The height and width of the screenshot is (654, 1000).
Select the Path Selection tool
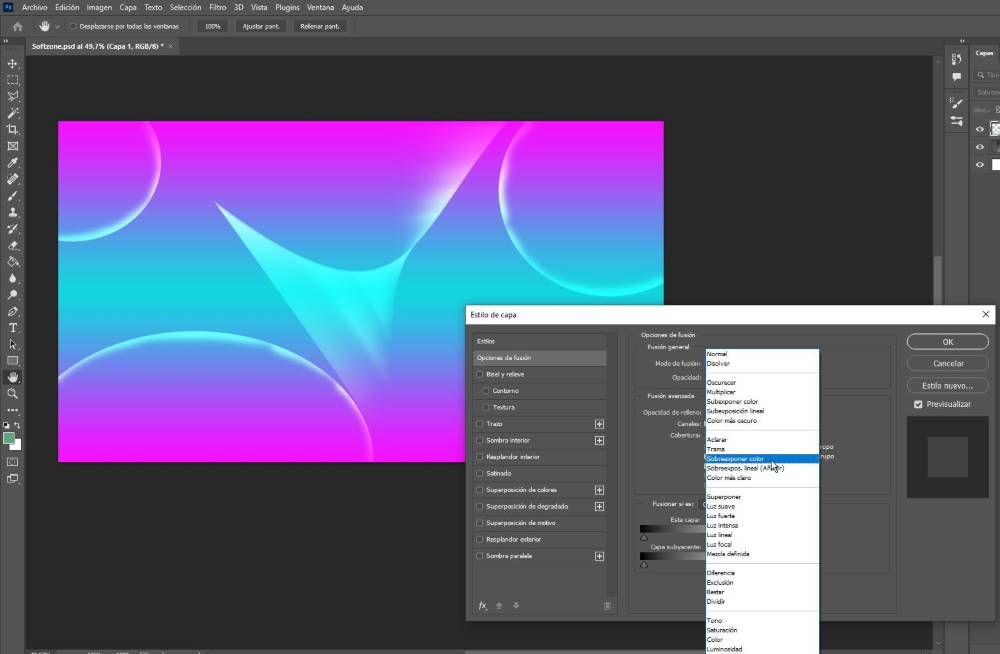12,345
